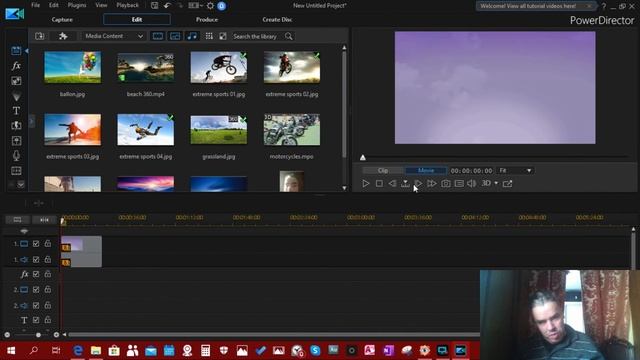Click the Undo arrow in top bar
Screen dimensions: 640x360
(x=167, y=6)
